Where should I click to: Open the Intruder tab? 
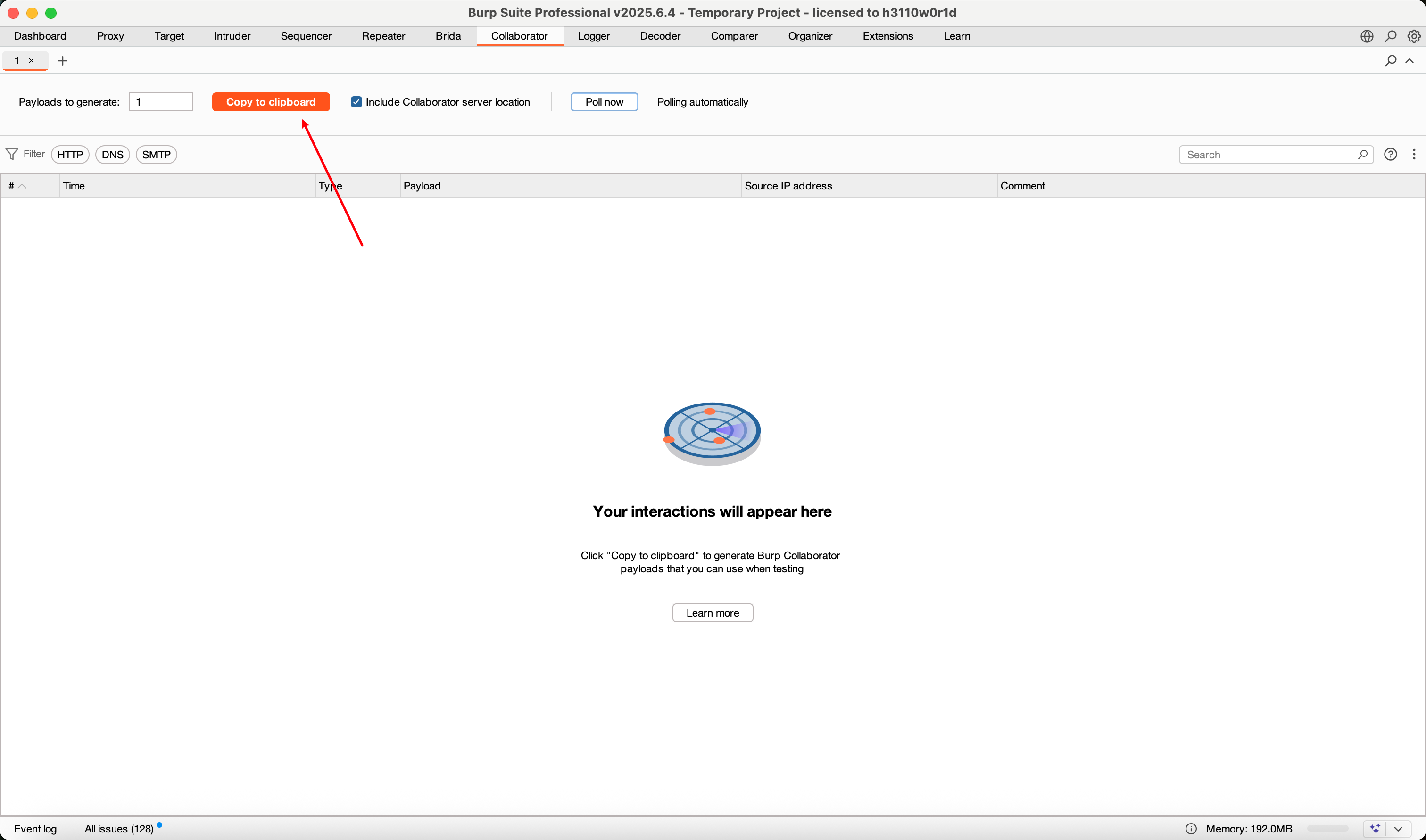click(232, 36)
